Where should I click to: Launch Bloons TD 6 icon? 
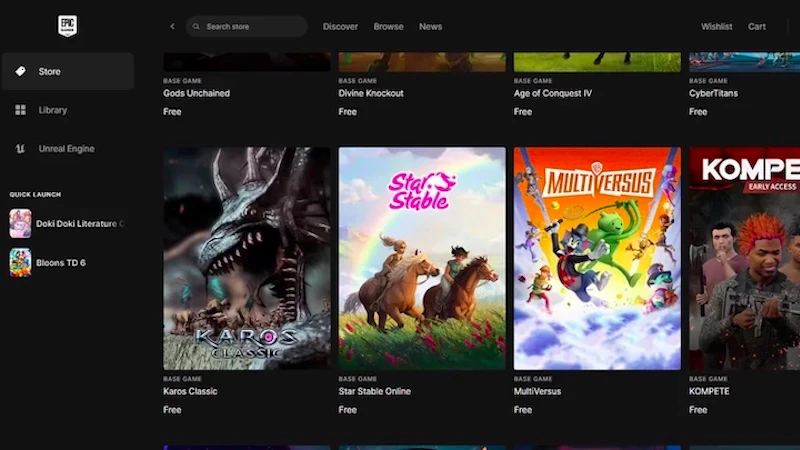click(20, 263)
